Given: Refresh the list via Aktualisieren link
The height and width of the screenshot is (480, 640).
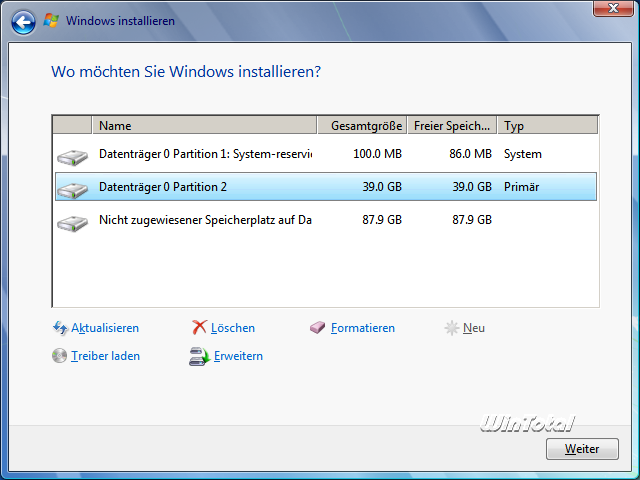Looking at the screenshot, I should click(x=105, y=328).
